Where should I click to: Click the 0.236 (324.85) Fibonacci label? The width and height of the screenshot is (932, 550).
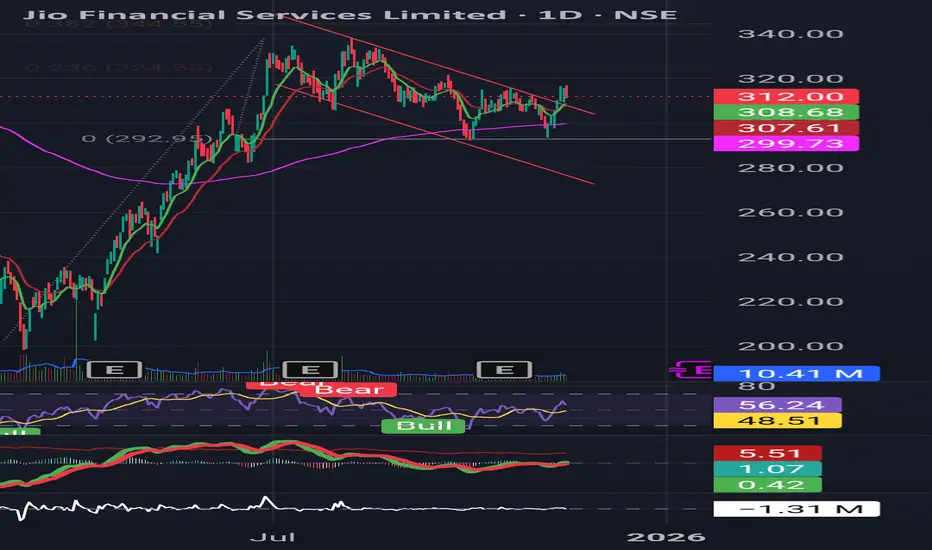(x=118, y=67)
